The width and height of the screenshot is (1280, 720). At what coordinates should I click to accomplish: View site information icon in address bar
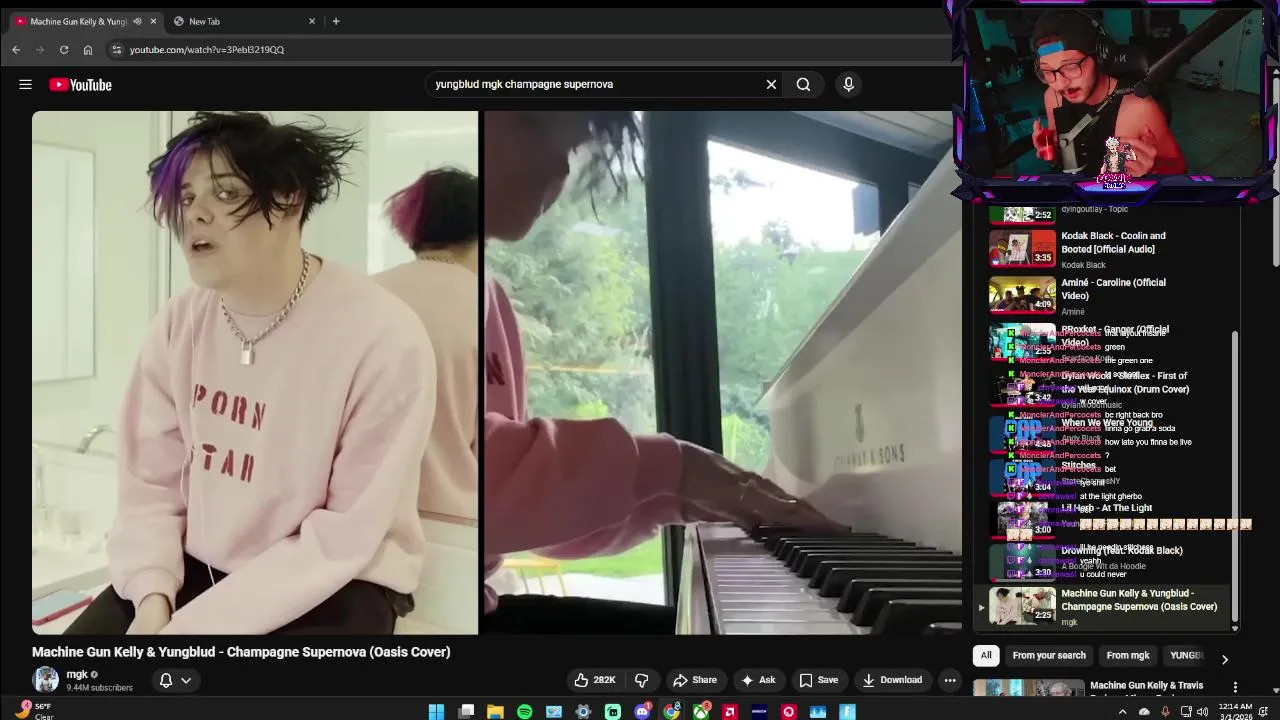tap(116, 50)
